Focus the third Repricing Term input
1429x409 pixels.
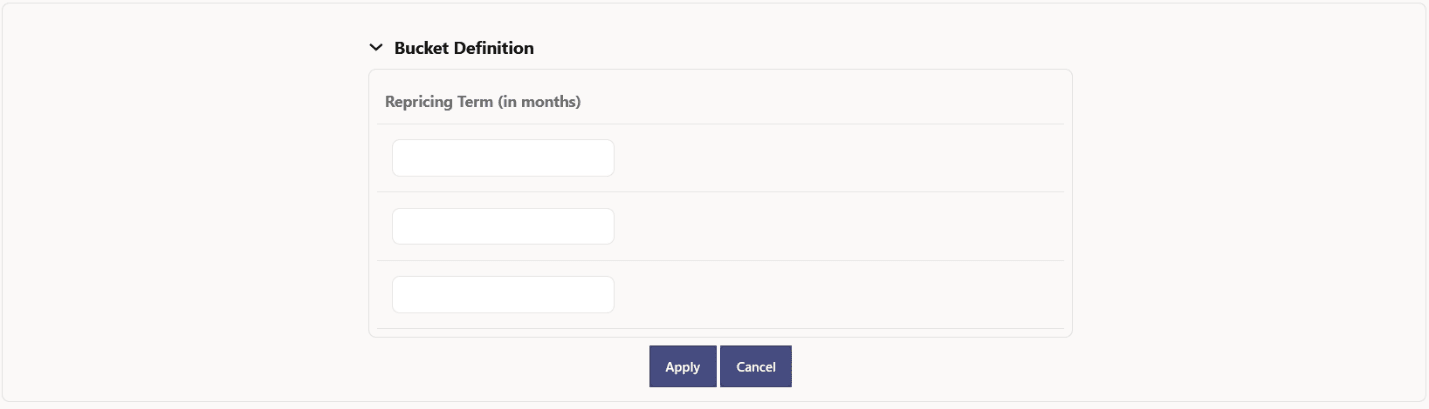pyautogui.click(x=503, y=295)
